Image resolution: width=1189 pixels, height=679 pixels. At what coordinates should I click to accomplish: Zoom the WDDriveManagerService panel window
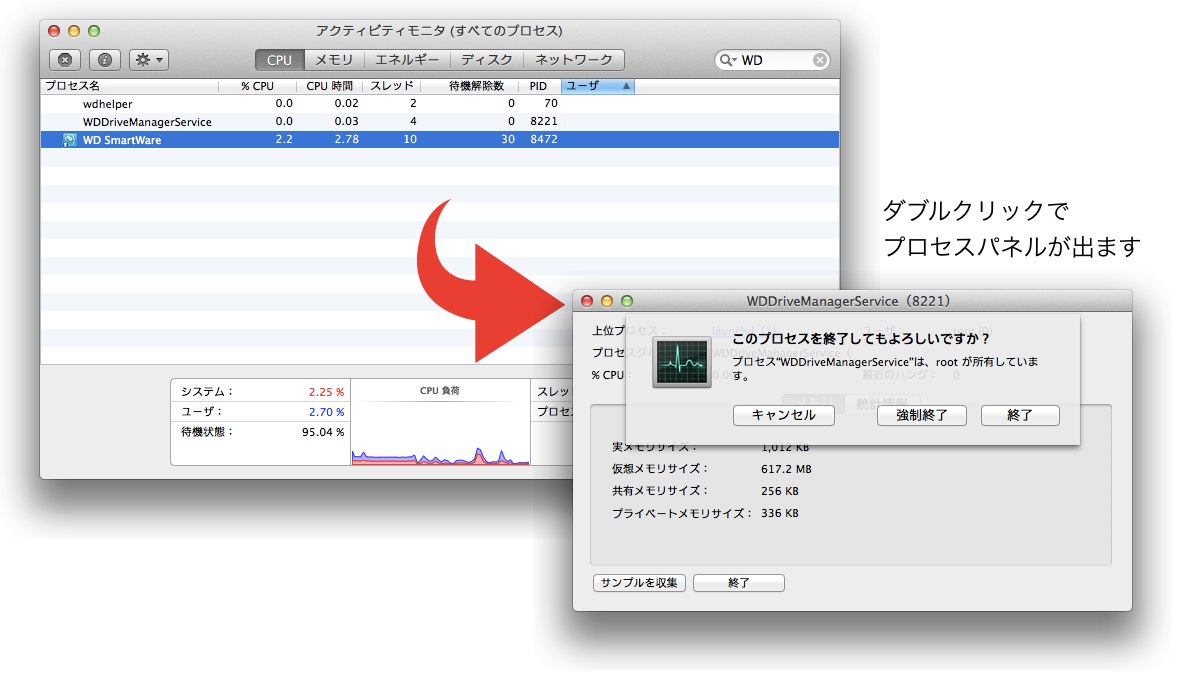[x=627, y=301]
